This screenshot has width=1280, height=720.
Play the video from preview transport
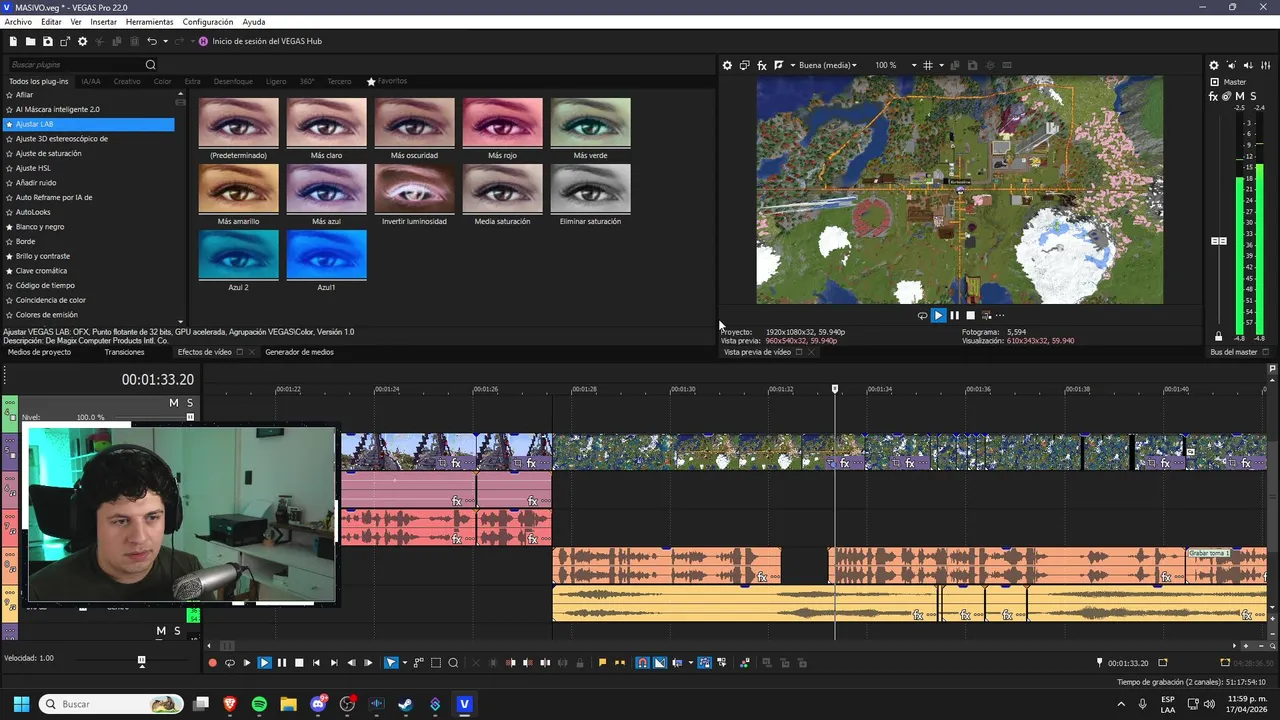pos(938,316)
